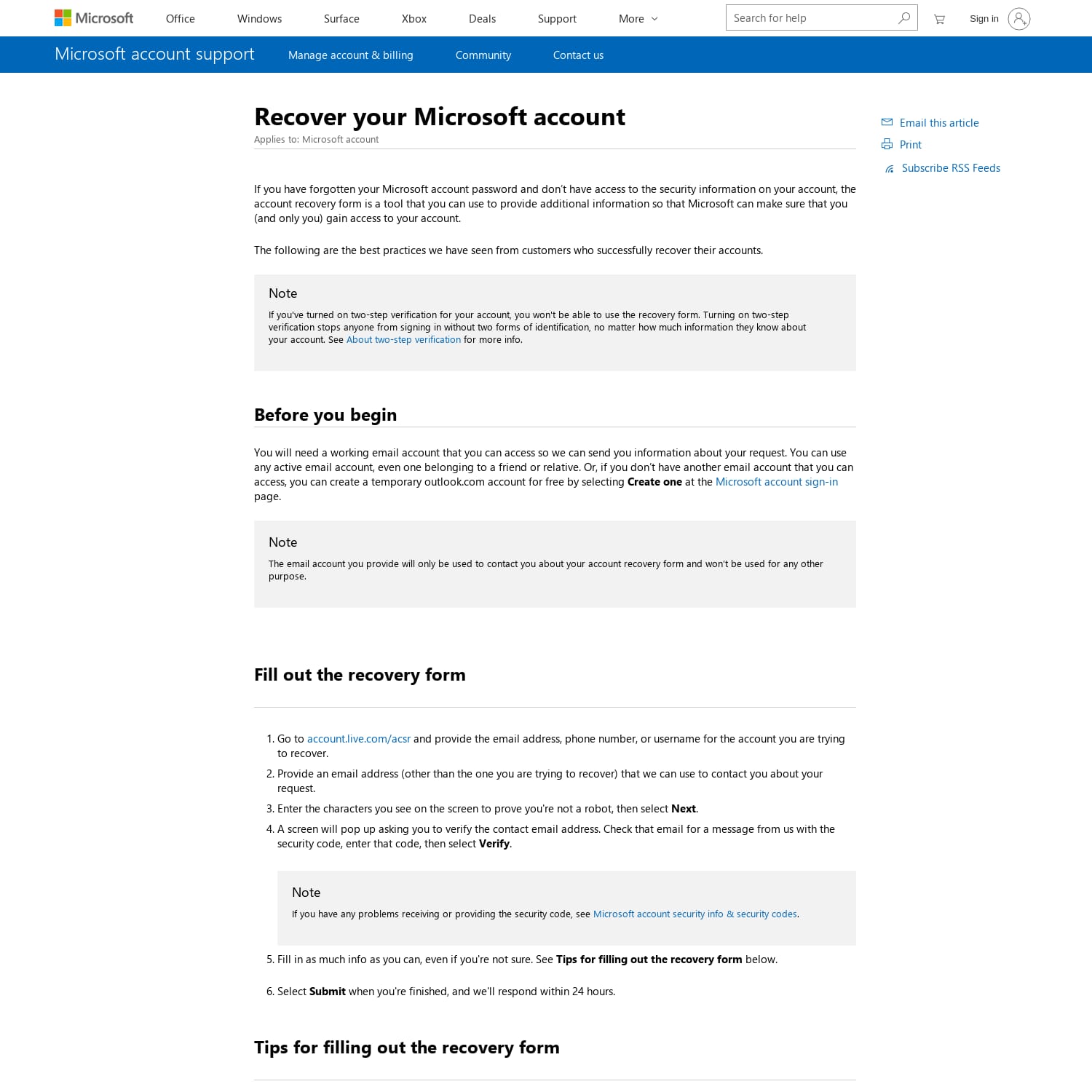Screen dimensions: 1092x1092
Task: Click the Microsoft logo
Action: [94, 18]
